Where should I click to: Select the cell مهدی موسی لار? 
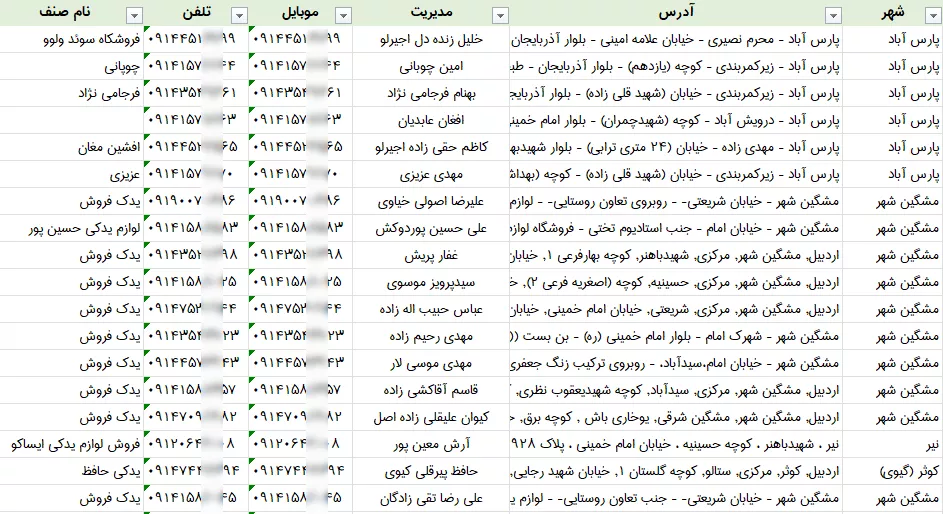click(x=431, y=364)
